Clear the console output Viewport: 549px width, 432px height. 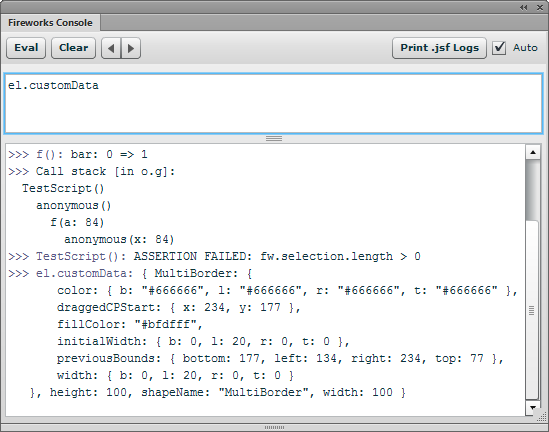[x=74, y=48]
